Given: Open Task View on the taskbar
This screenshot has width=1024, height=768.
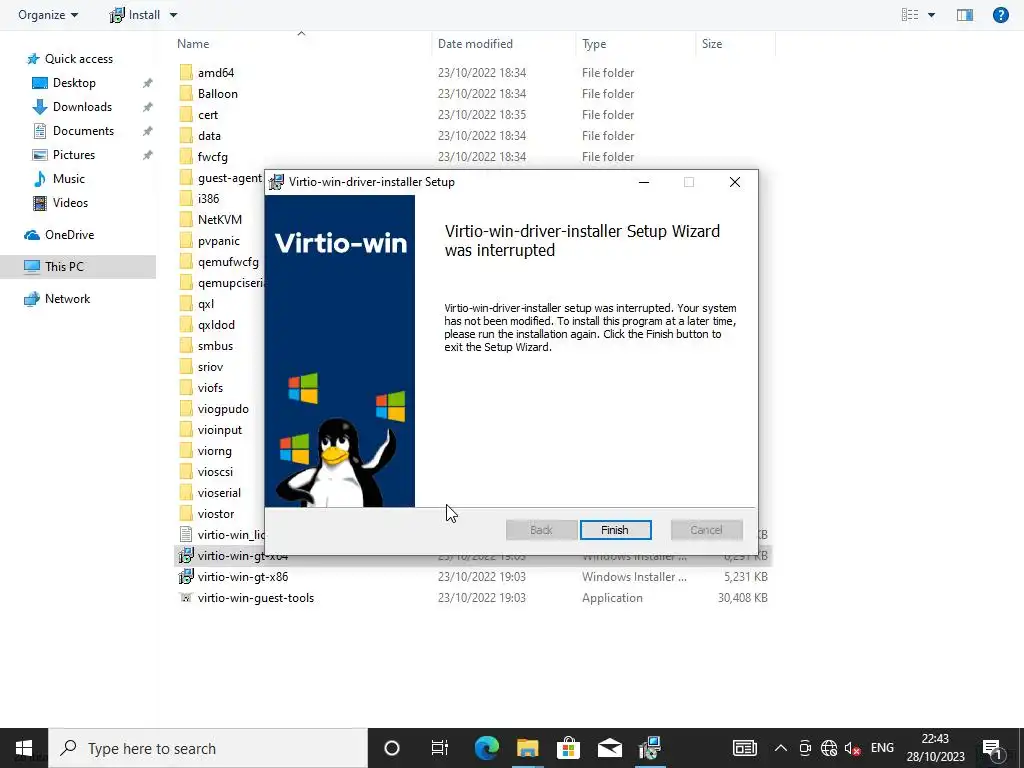Looking at the screenshot, I should point(440,748).
